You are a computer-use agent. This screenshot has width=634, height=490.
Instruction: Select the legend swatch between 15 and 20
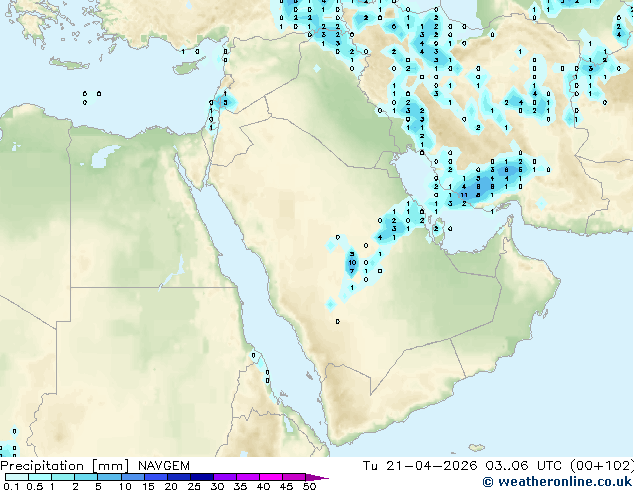[x=156, y=477]
